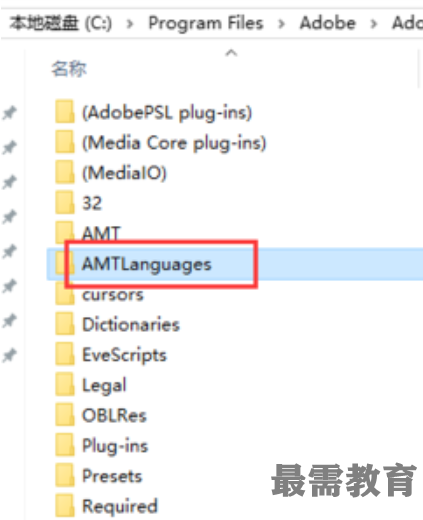The image size is (423, 520).
Task: Click the OBLRes folder icon
Action: 65,415
